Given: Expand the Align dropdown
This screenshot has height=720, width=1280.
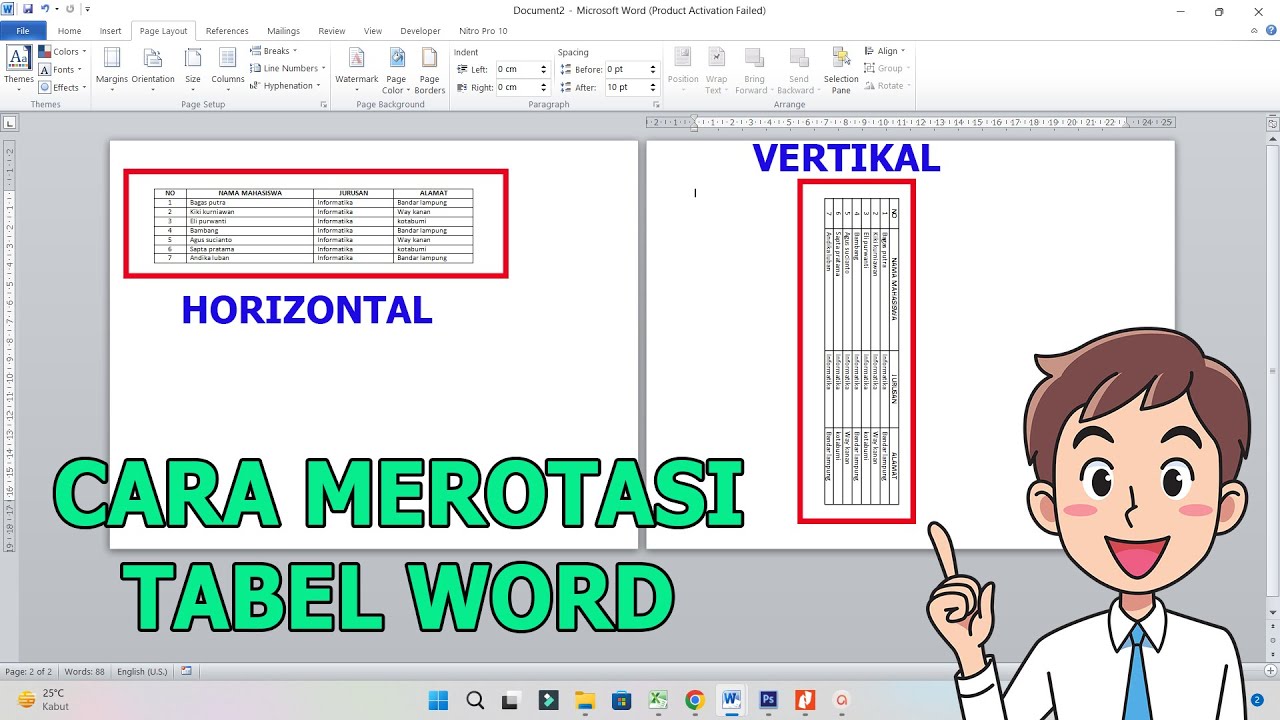Looking at the screenshot, I should [885, 51].
